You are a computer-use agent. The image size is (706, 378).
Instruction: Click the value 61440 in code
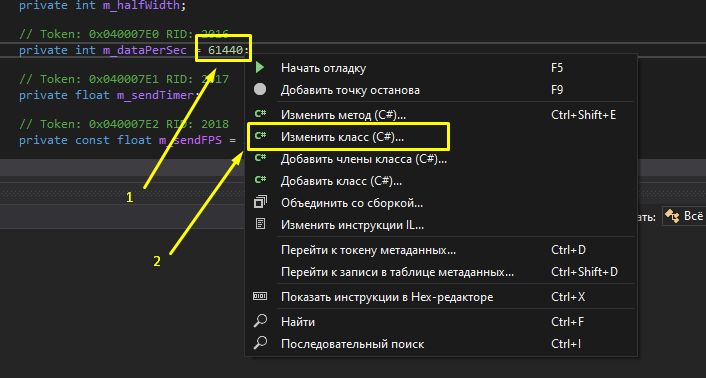(226, 50)
